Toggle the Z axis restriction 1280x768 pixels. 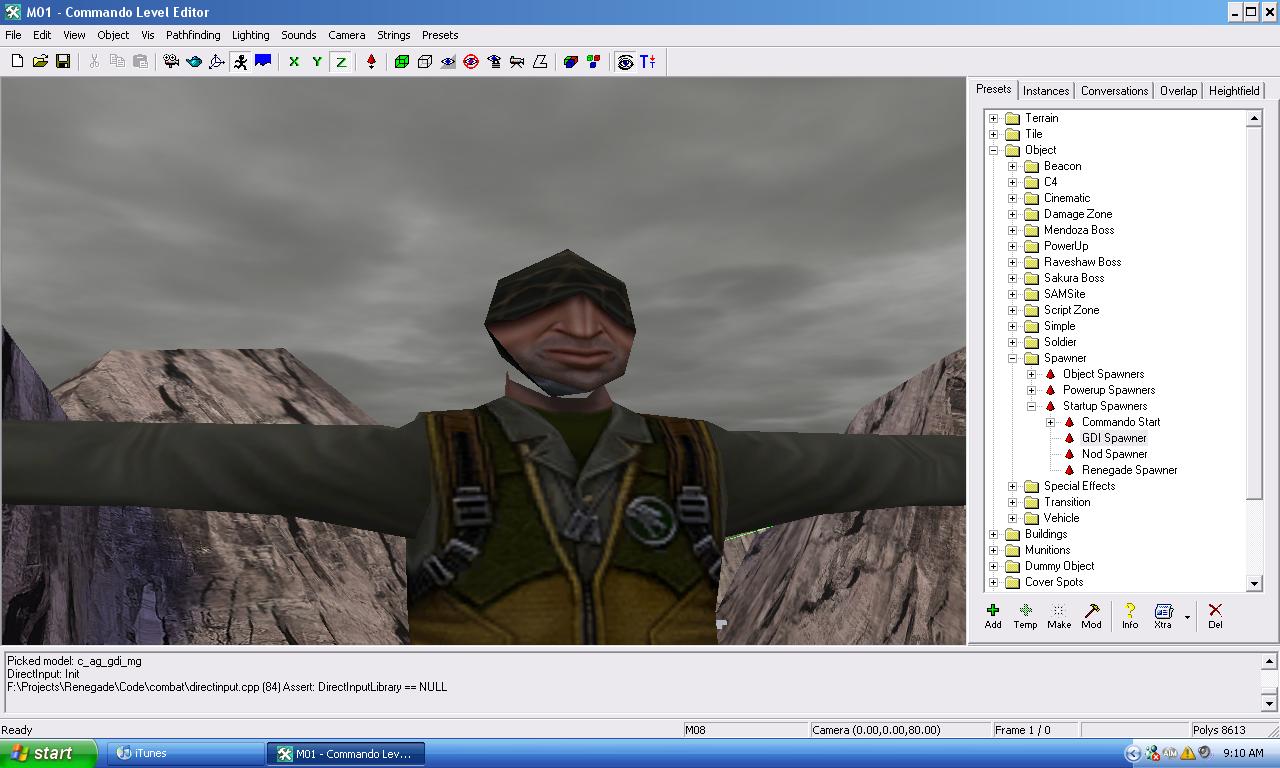[x=341, y=62]
